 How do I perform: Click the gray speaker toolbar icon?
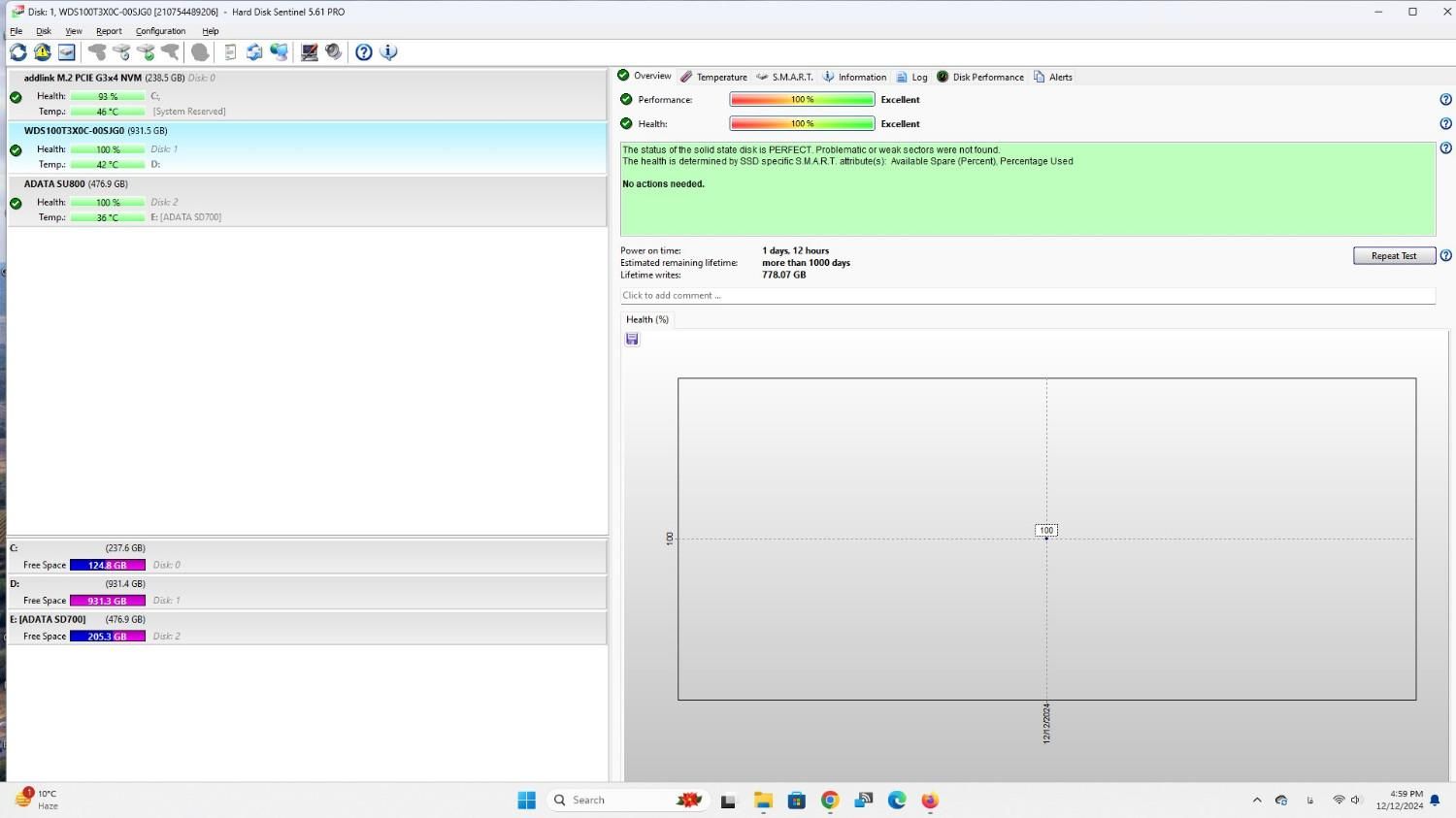(x=334, y=52)
